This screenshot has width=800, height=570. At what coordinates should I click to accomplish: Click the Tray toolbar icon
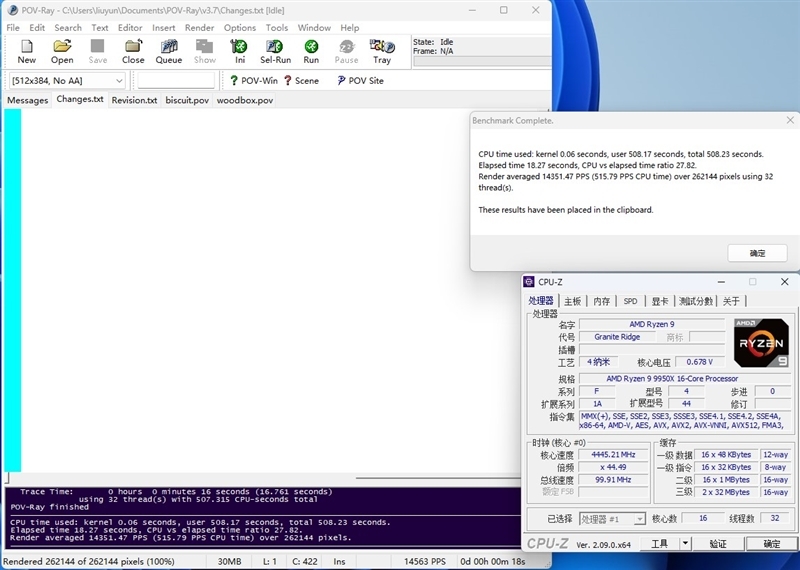click(x=382, y=51)
